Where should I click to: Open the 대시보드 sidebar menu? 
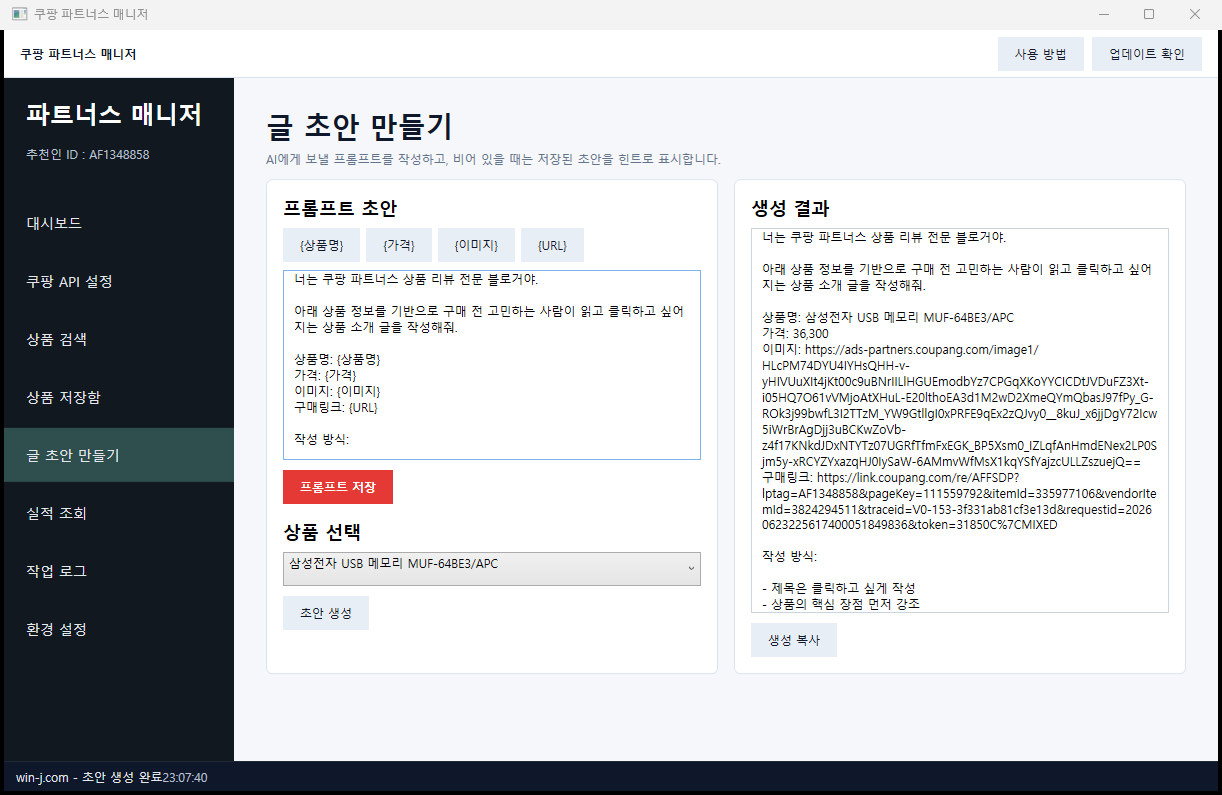[119, 223]
